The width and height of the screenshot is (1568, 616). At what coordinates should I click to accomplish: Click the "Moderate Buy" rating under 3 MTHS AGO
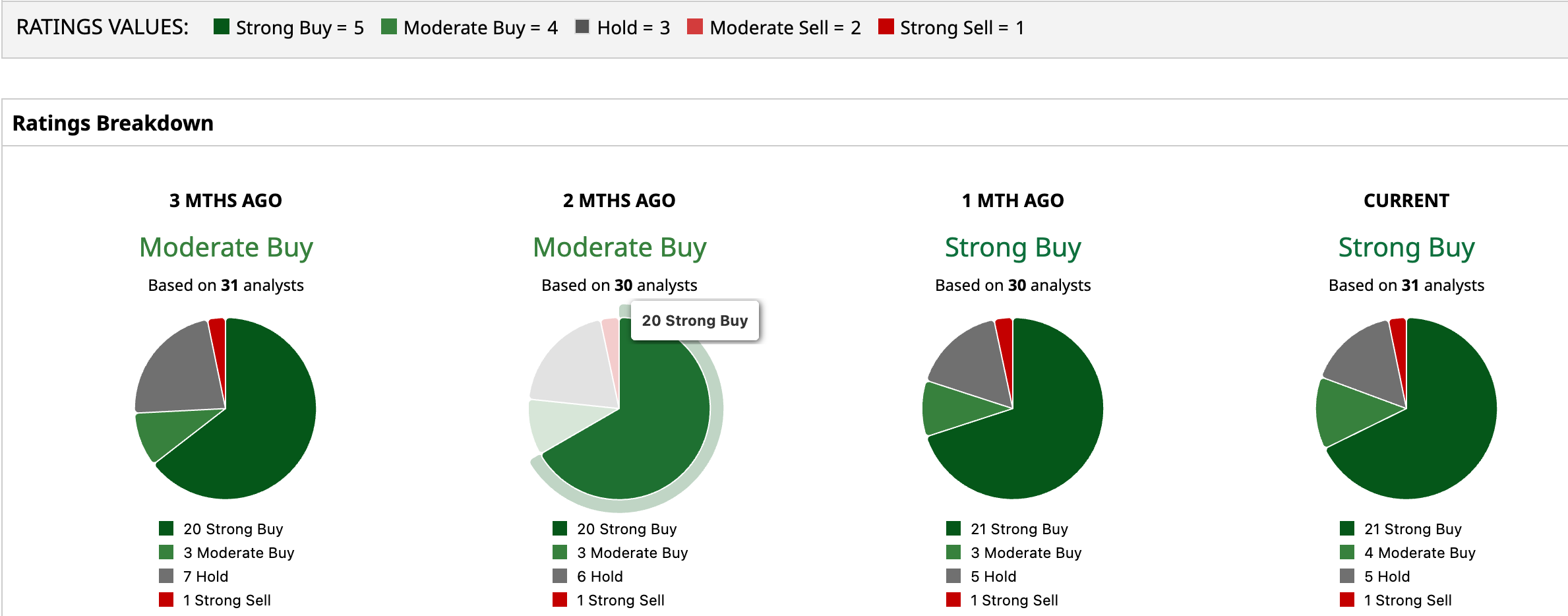coord(226,247)
